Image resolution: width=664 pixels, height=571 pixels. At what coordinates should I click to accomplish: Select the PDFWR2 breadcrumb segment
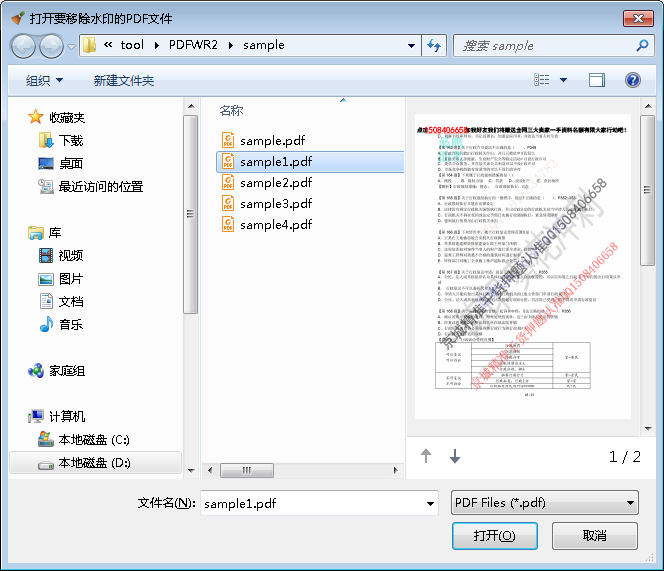click(x=193, y=45)
